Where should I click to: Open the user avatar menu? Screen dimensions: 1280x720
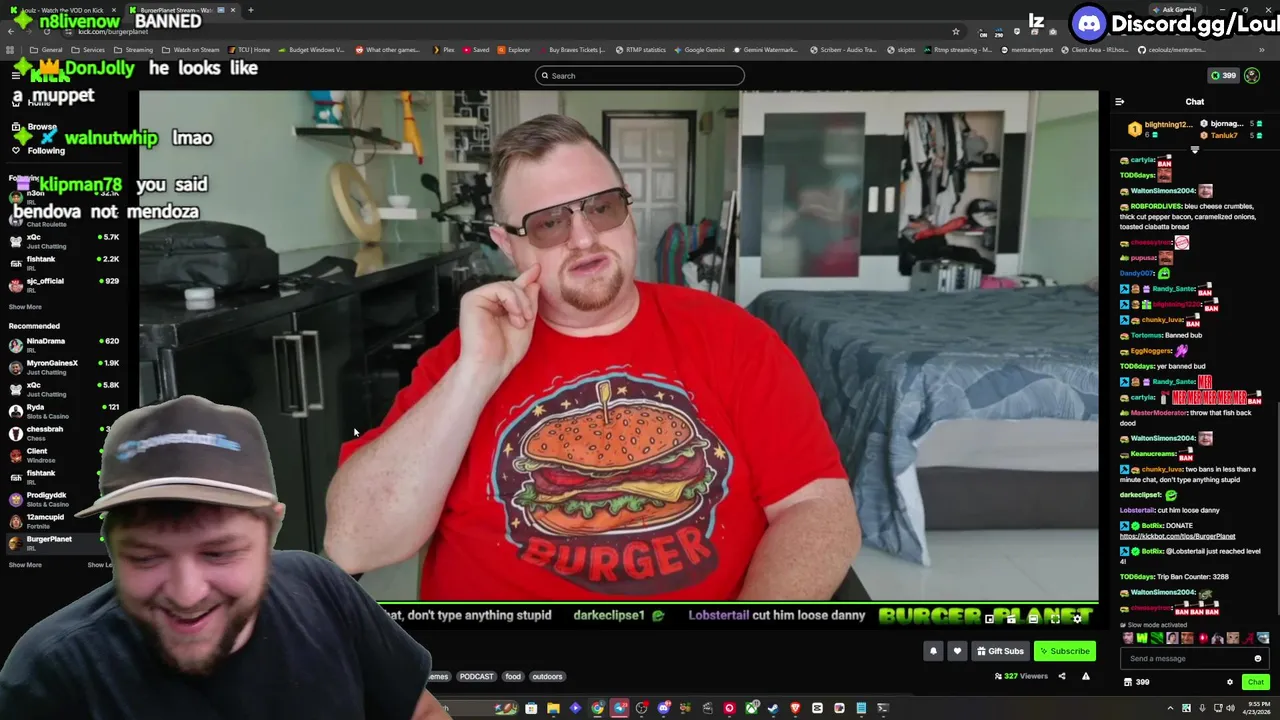[1252, 75]
